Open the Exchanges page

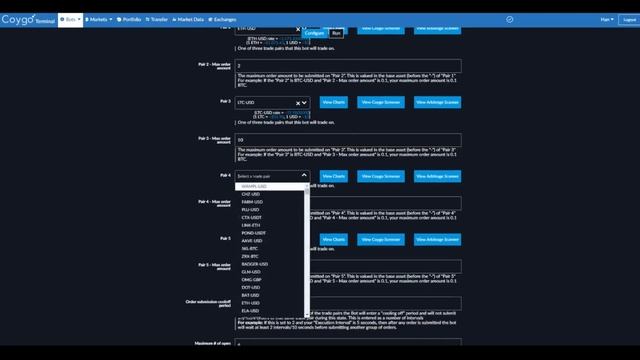[x=222, y=20]
